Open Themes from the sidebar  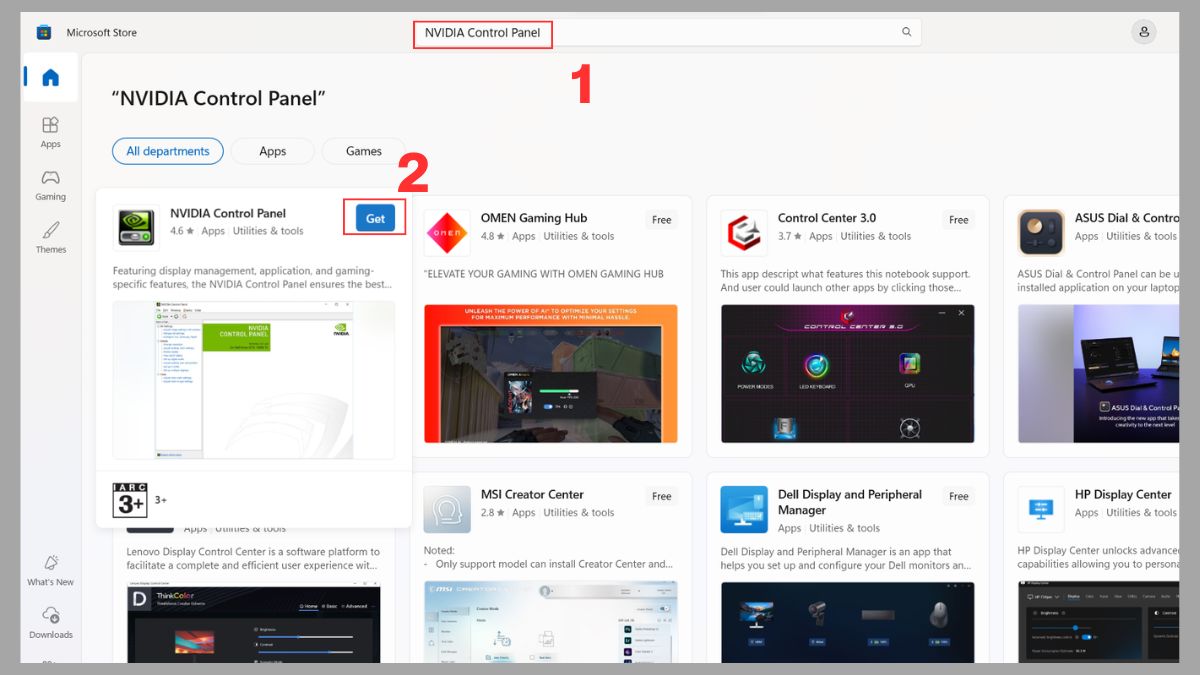(x=50, y=238)
